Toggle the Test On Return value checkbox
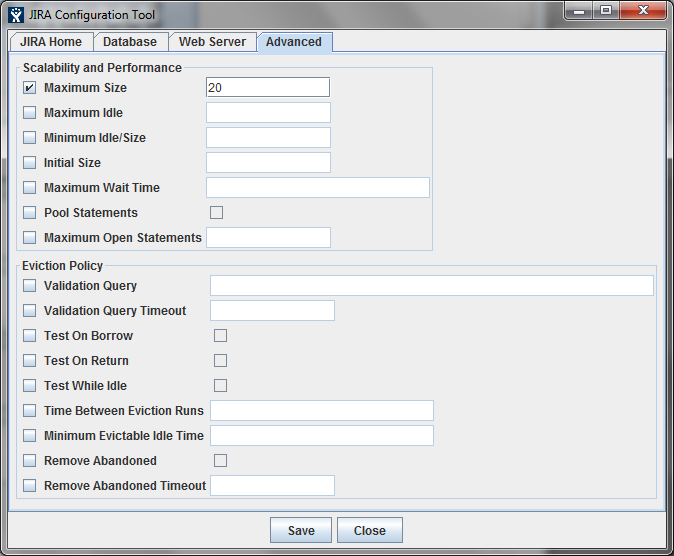 221,360
